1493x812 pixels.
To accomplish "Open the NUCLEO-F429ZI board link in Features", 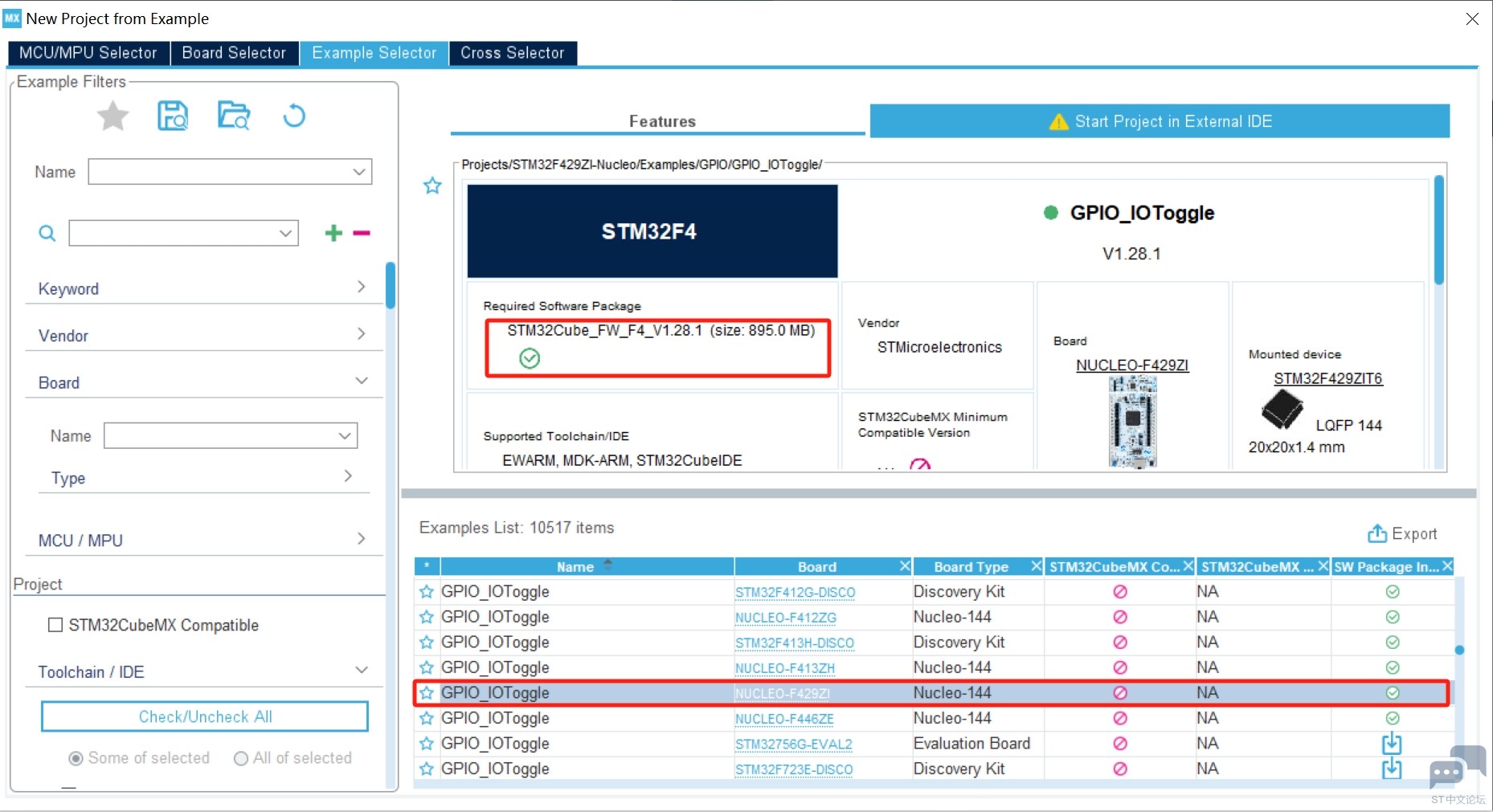I will [x=1132, y=365].
